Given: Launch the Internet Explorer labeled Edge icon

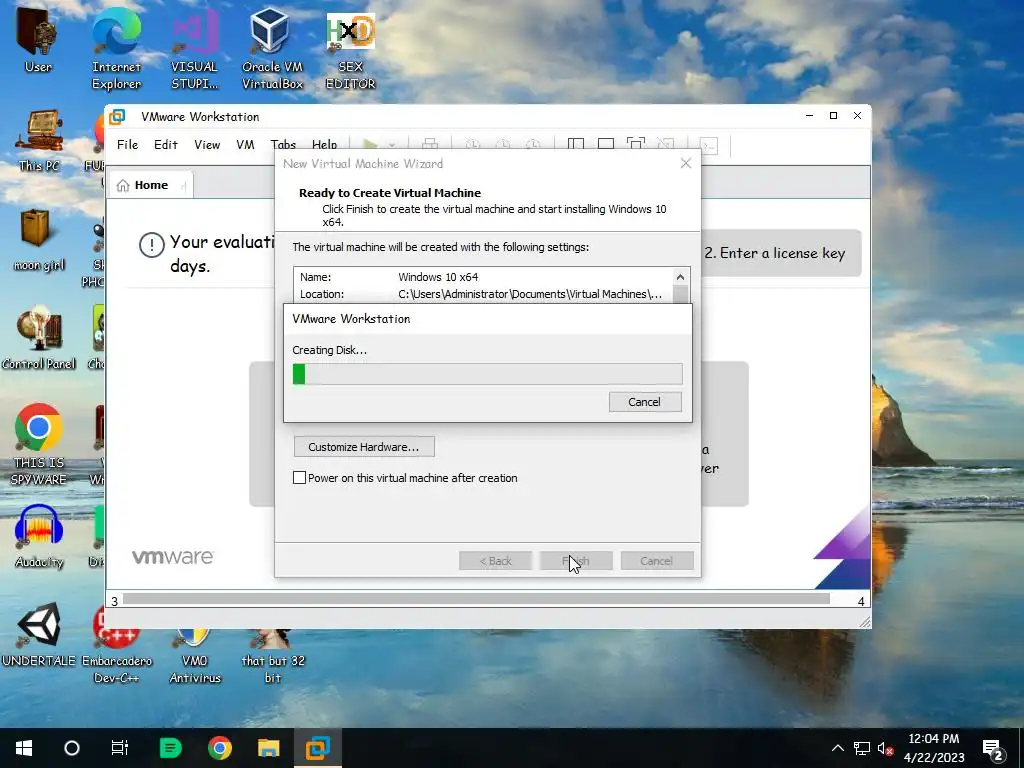Looking at the screenshot, I should tap(116, 49).
